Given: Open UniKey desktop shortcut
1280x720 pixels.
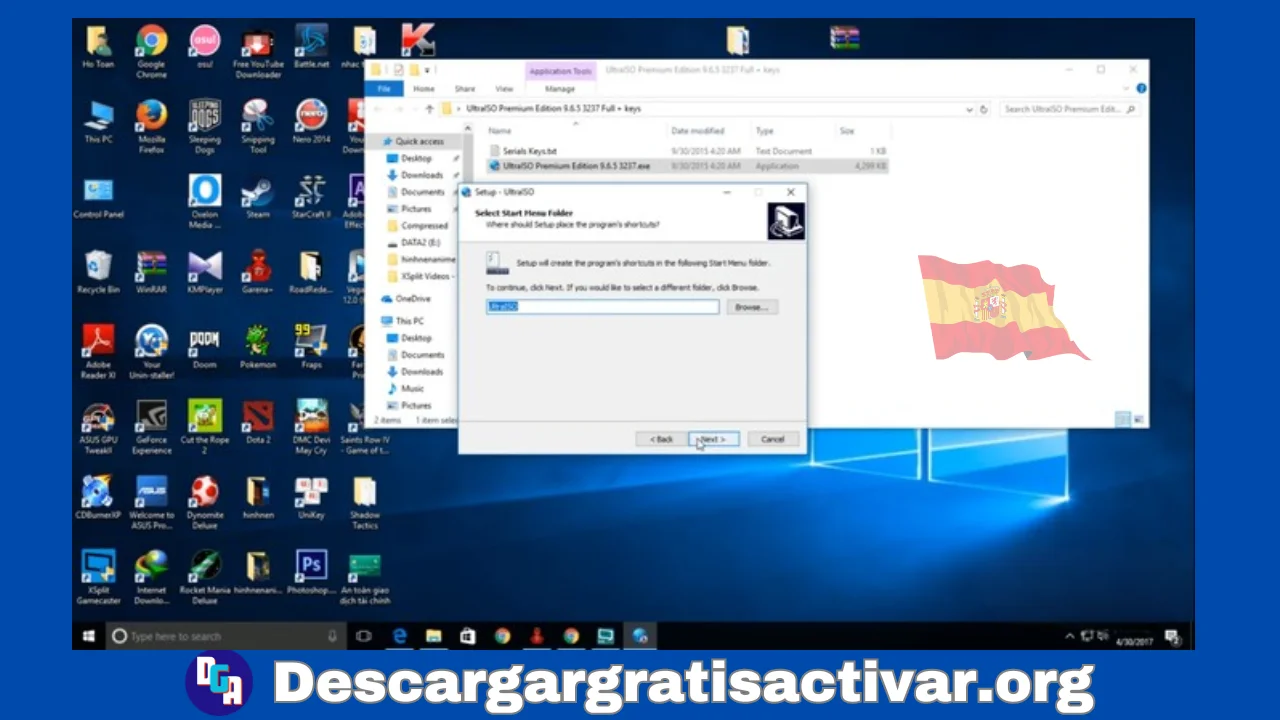Looking at the screenshot, I should coord(311,497).
